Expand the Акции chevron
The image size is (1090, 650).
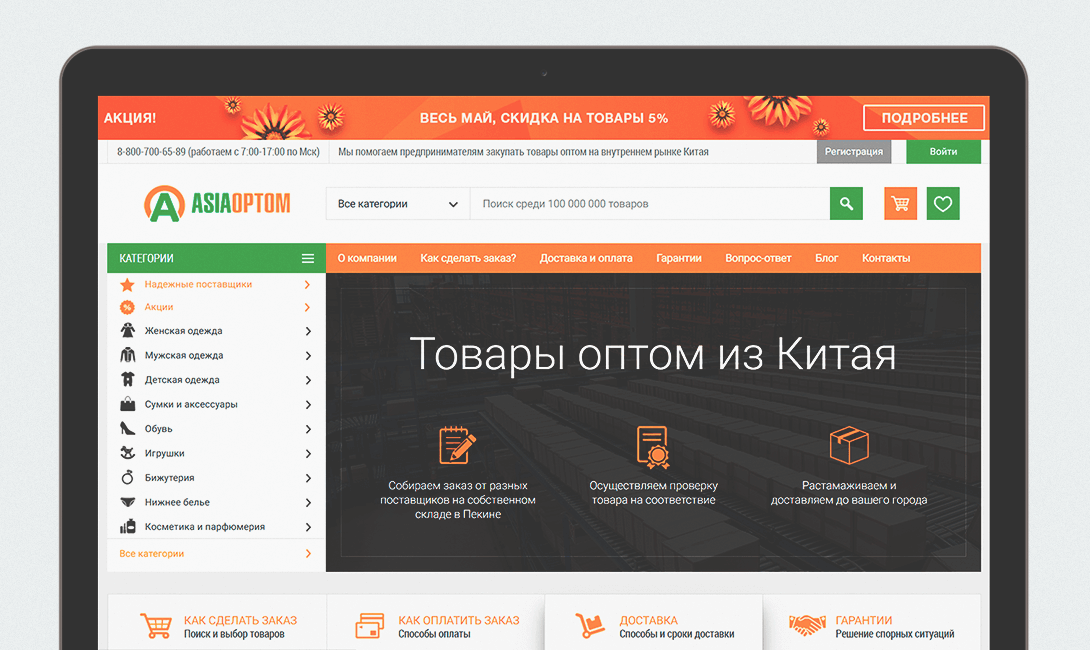307,307
